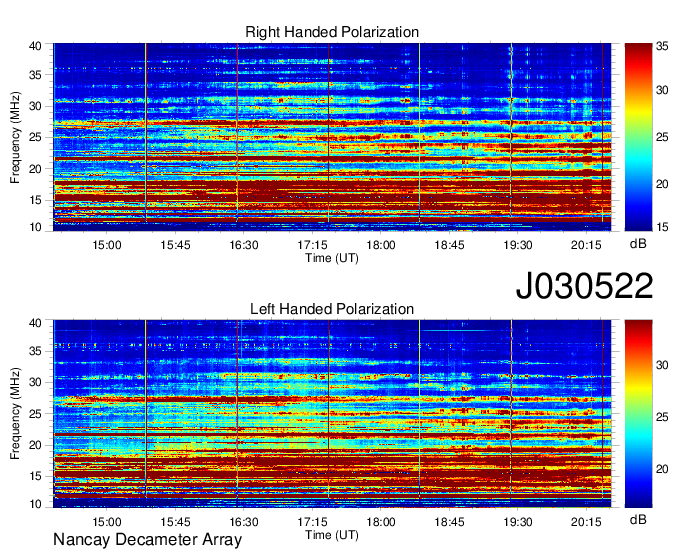
Task: Click 18:00 tick under Left Handed plot
Action: point(381,522)
